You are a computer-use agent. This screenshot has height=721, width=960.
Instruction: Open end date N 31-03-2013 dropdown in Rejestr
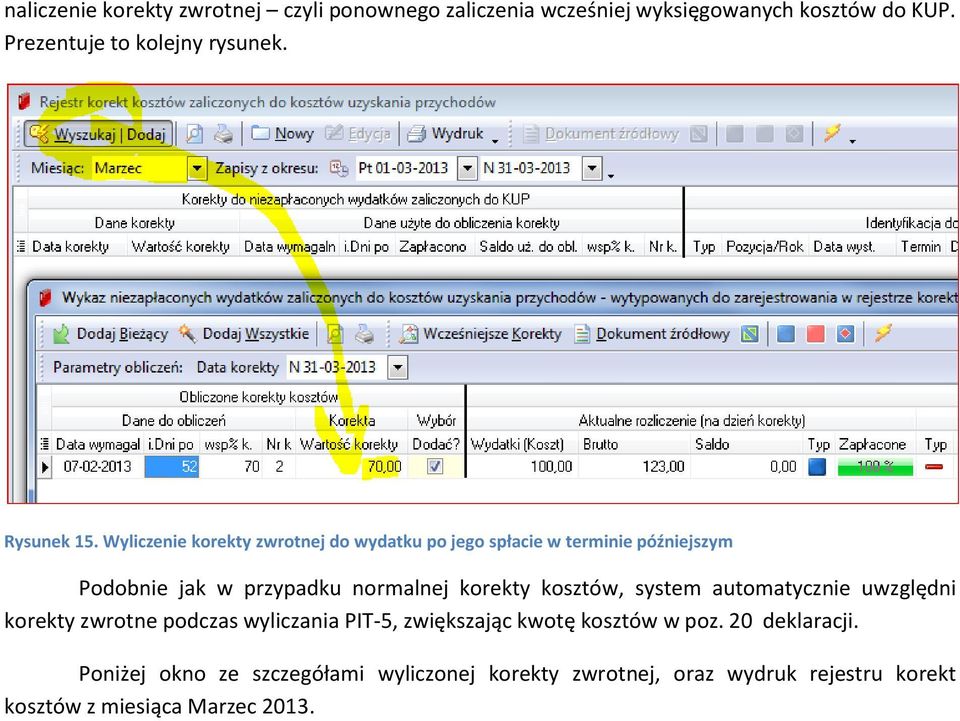(592, 168)
